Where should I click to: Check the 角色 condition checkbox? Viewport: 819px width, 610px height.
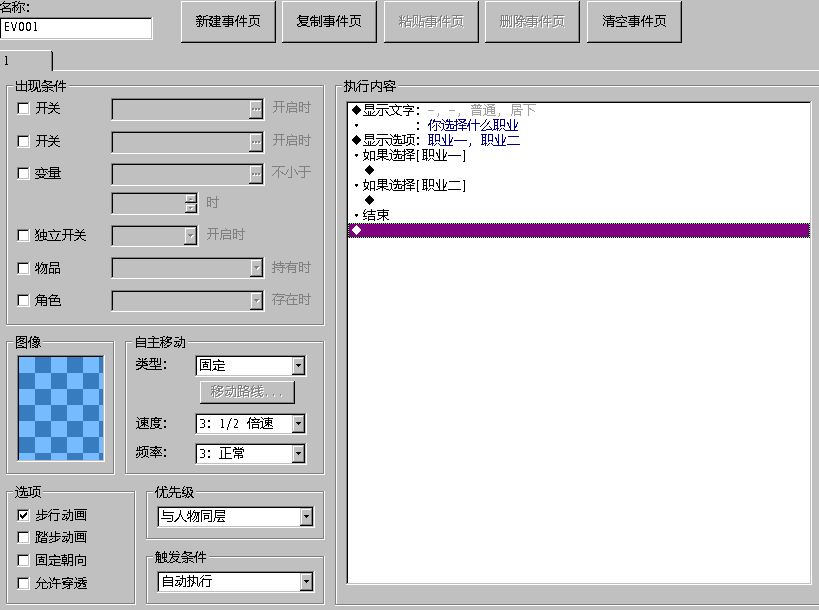(x=24, y=300)
